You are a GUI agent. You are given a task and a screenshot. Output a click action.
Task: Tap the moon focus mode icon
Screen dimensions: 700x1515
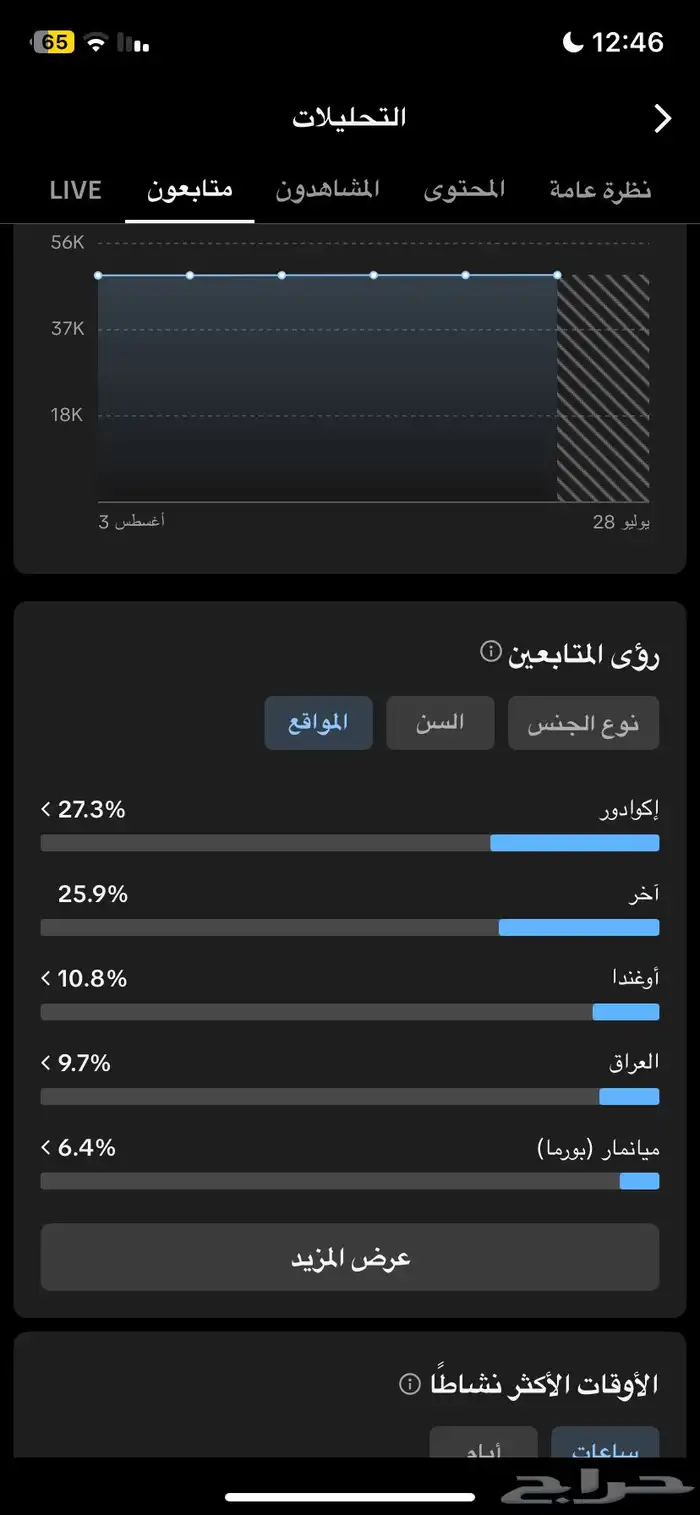pos(573,42)
